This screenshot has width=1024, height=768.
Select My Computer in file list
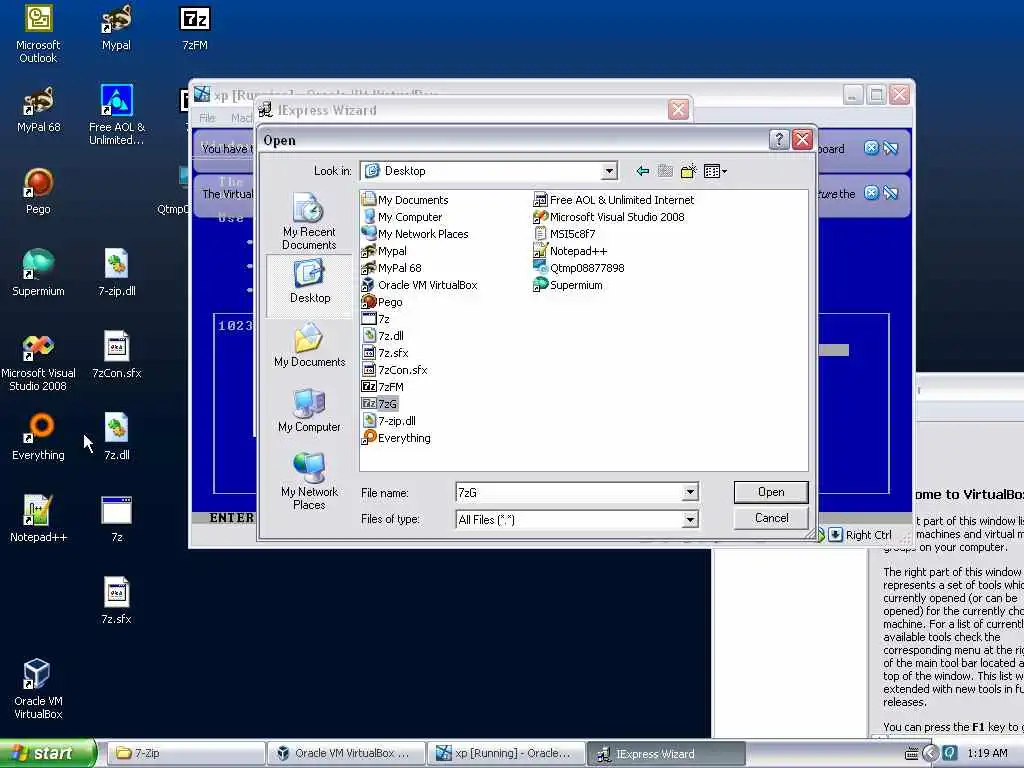tap(402, 217)
